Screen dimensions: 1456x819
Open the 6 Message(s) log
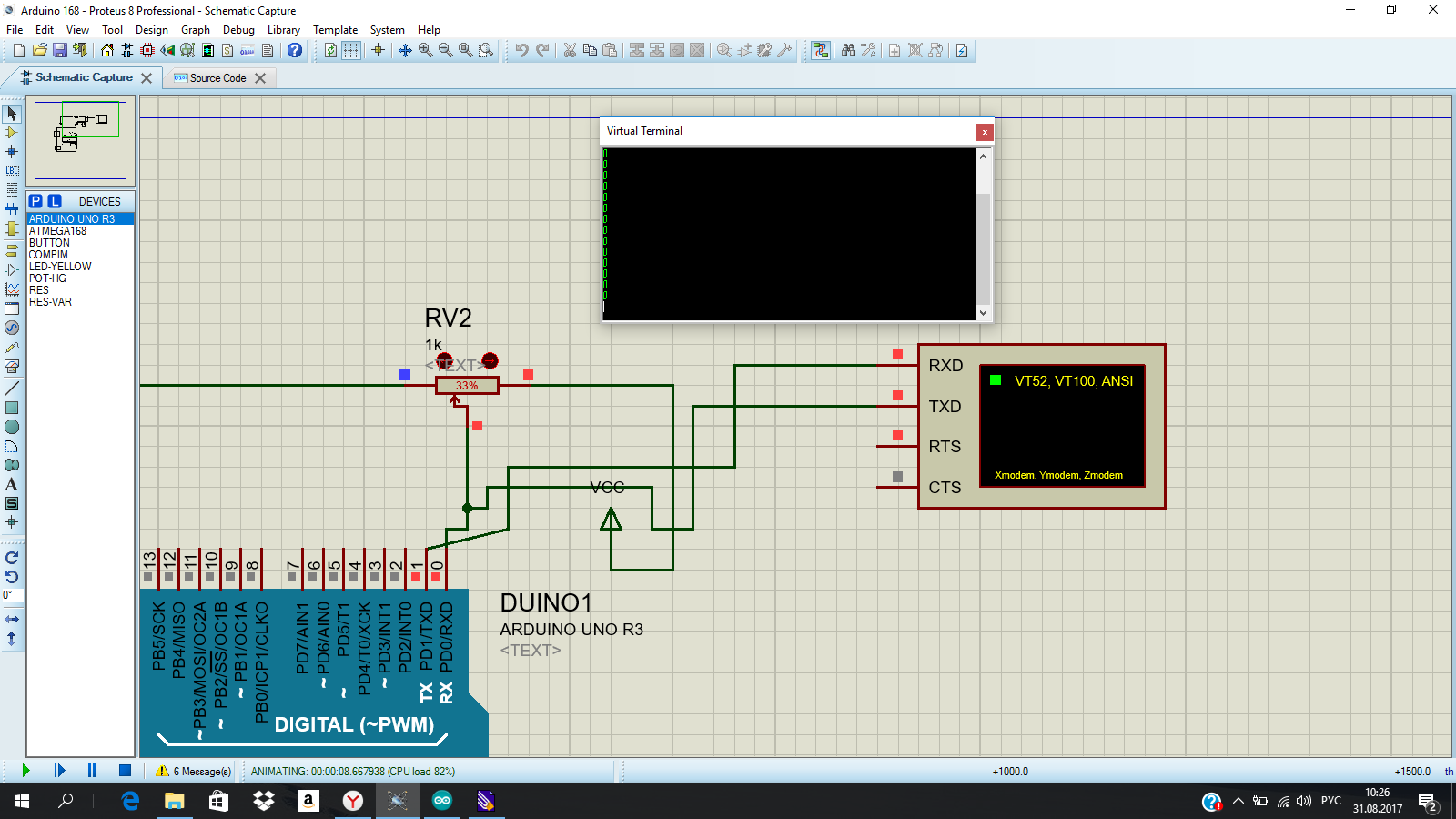pyautogui.click(x=194, y=771)
